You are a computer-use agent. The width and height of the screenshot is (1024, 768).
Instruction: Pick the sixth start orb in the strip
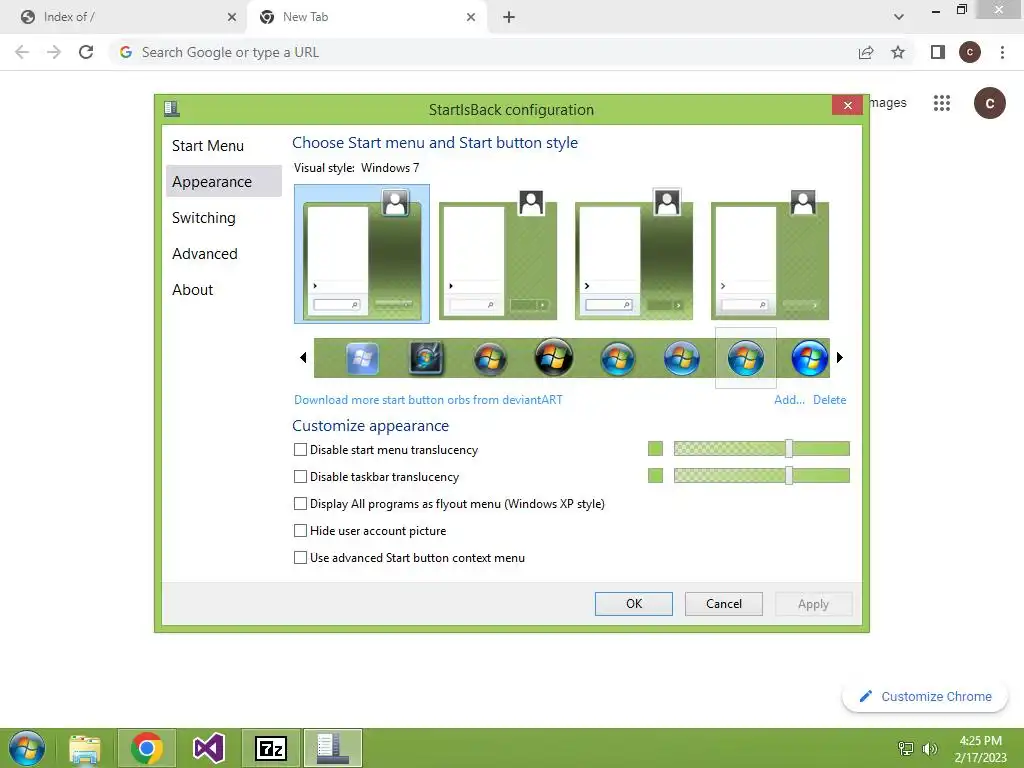pyautogui.click(x=681, y=359)
